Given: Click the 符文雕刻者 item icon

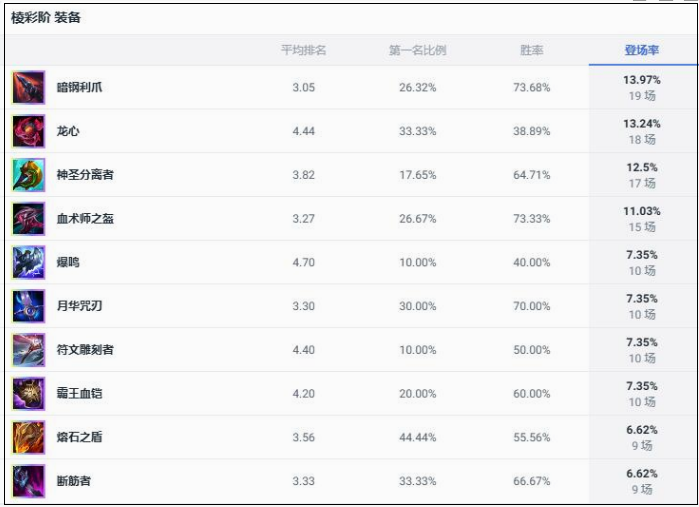Looking at the screenshot, I should [x=29, y=350].
